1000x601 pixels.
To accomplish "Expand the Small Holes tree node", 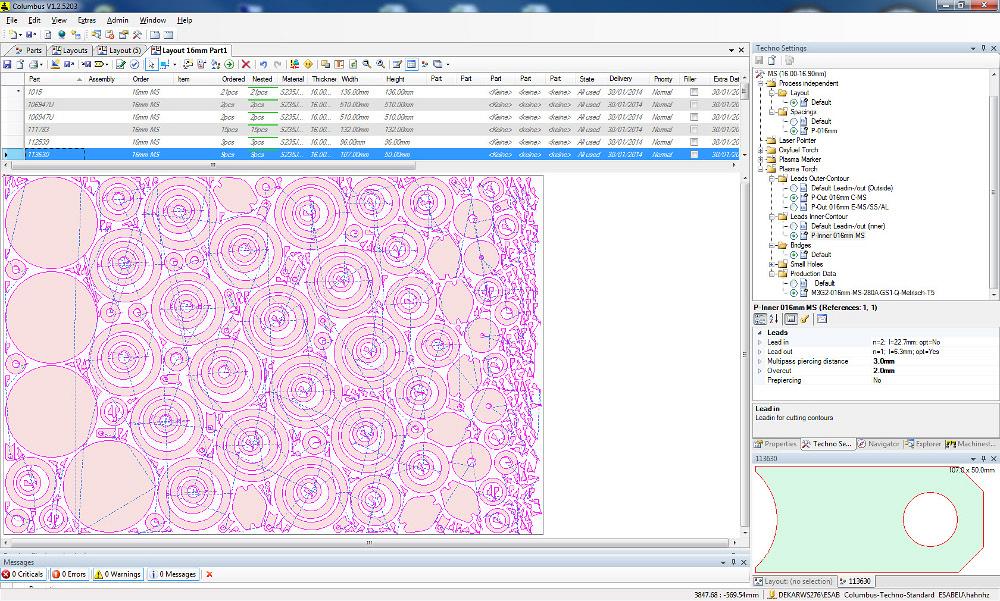I will [772, 264].
